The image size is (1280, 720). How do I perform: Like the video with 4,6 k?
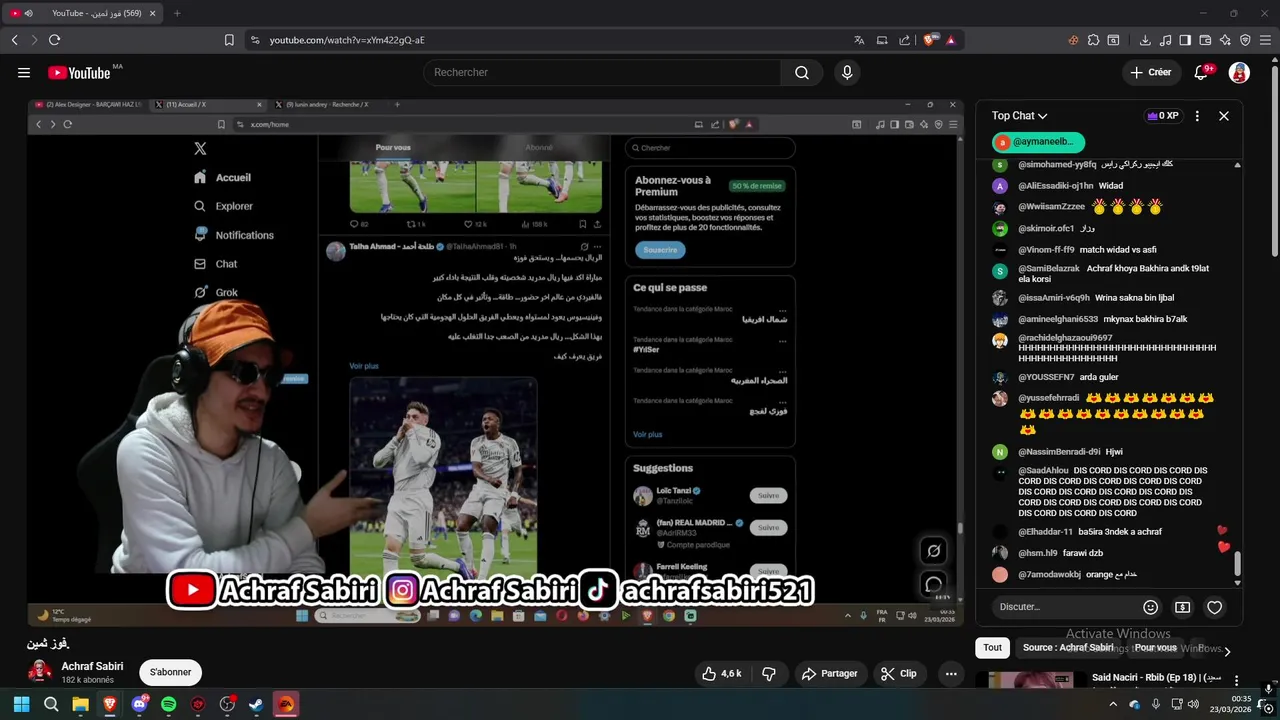tap(722, 673)
